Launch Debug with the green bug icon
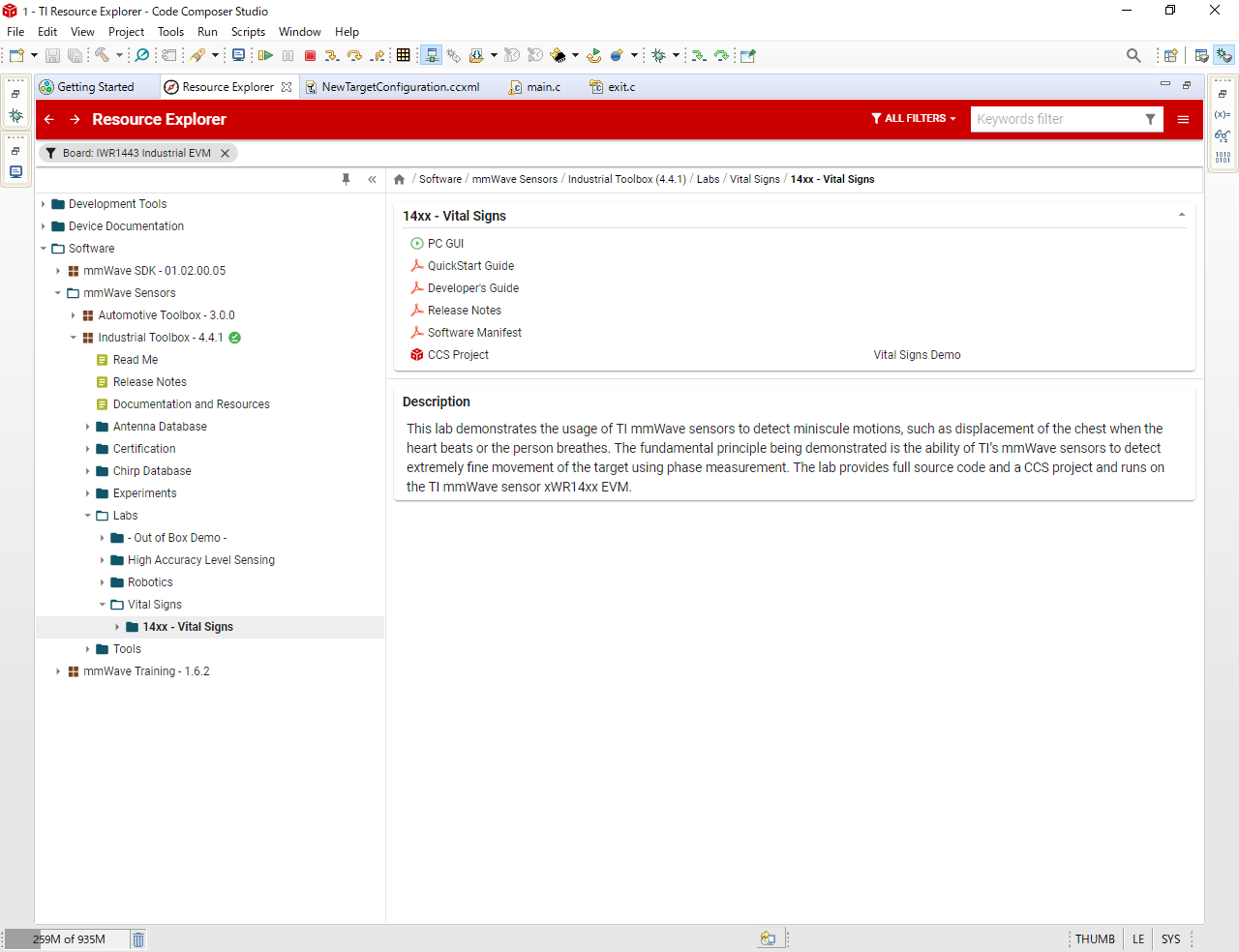Viewport: 1239px width, 952px height. click(x=658, y=56)
